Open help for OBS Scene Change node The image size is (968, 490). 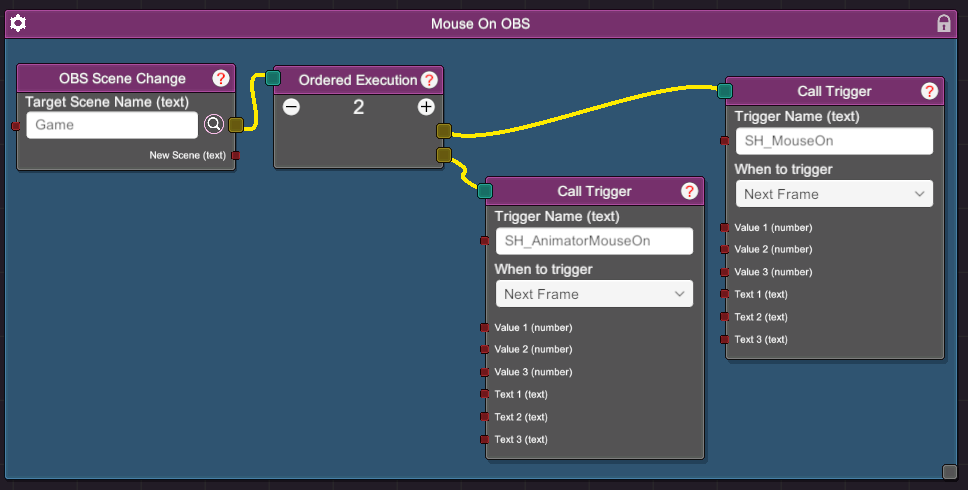point(220,78)
